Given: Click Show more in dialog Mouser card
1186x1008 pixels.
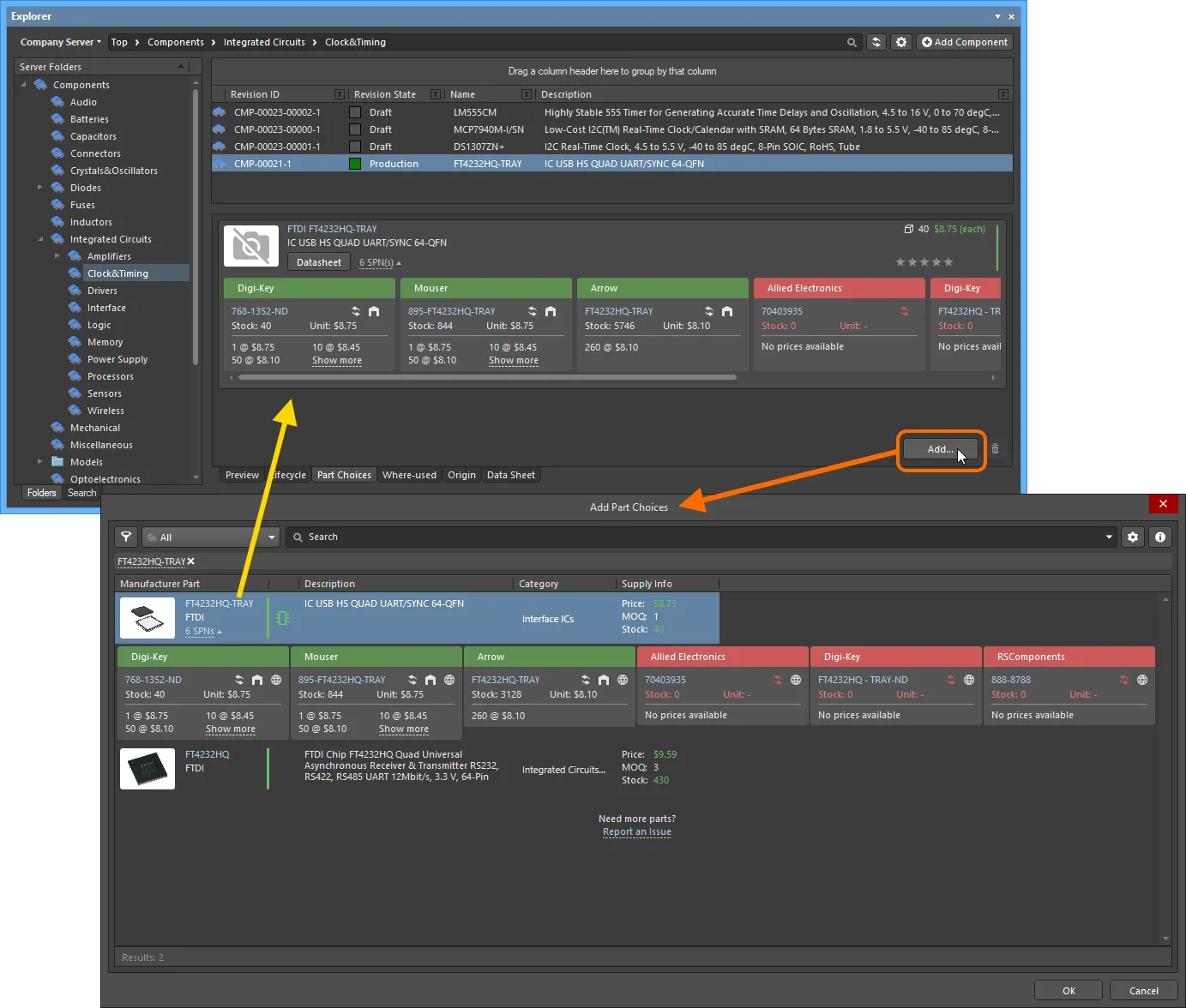Looking at the screenshot, I should (x=404, y=729).
